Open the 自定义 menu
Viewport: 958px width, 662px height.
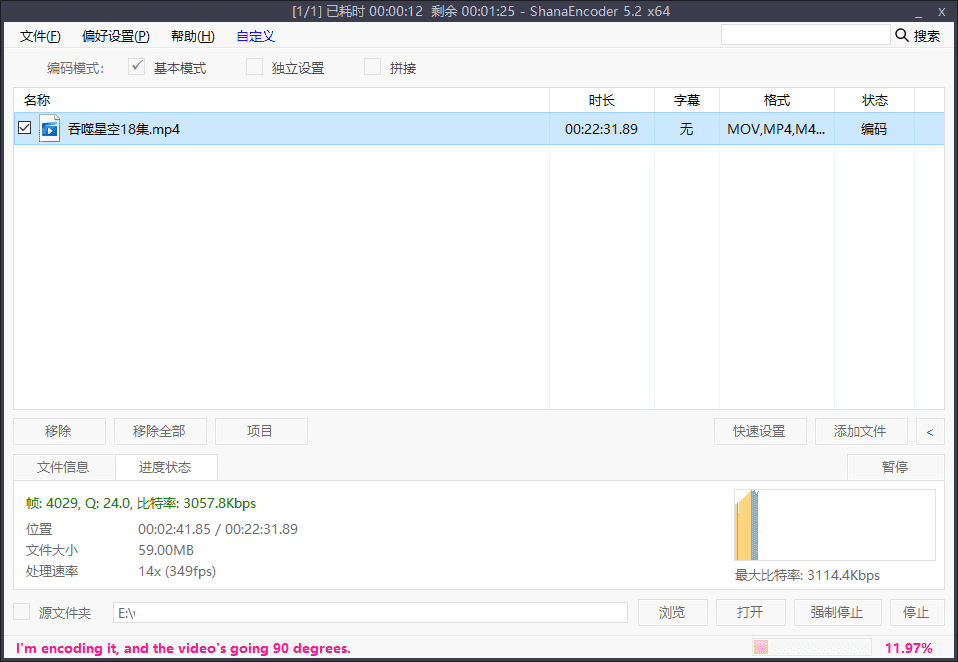(255, 36)
